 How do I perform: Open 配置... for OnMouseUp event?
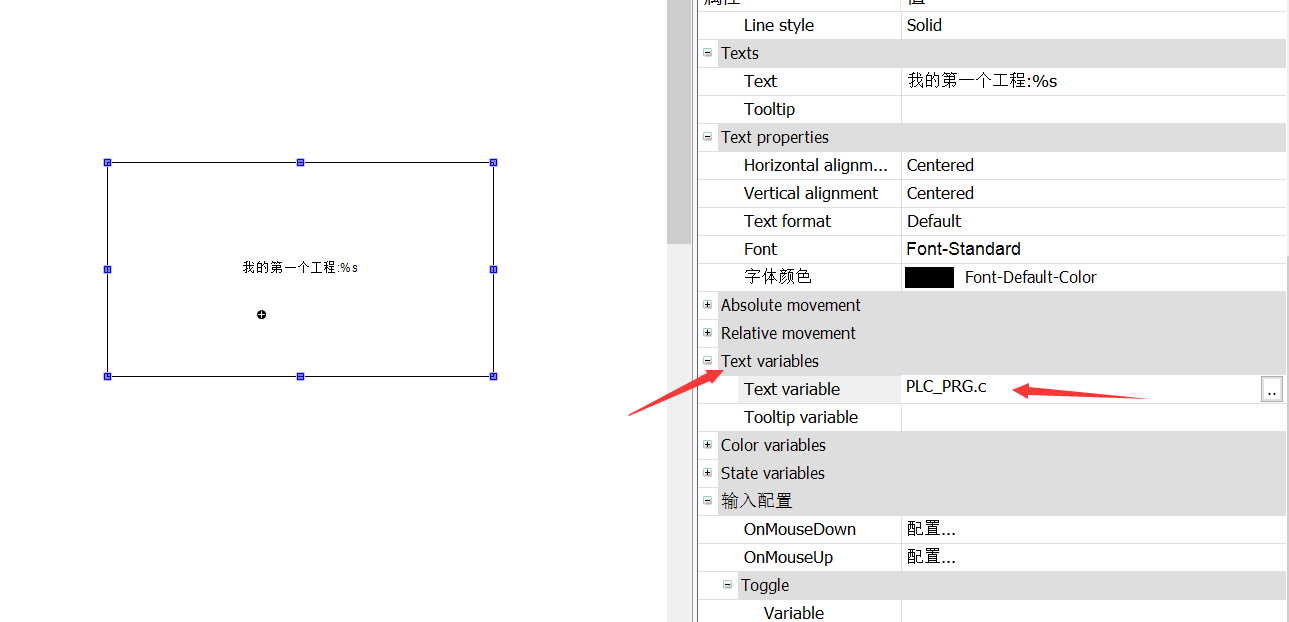(x=930, y=557)
